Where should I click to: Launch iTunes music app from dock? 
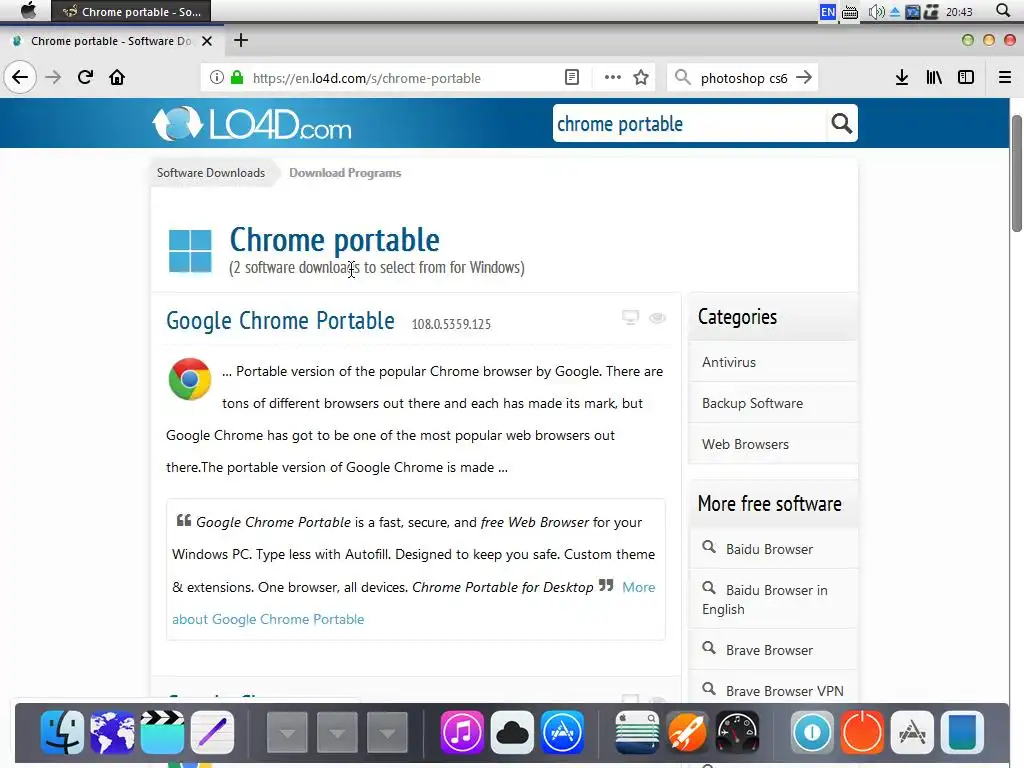462,732
